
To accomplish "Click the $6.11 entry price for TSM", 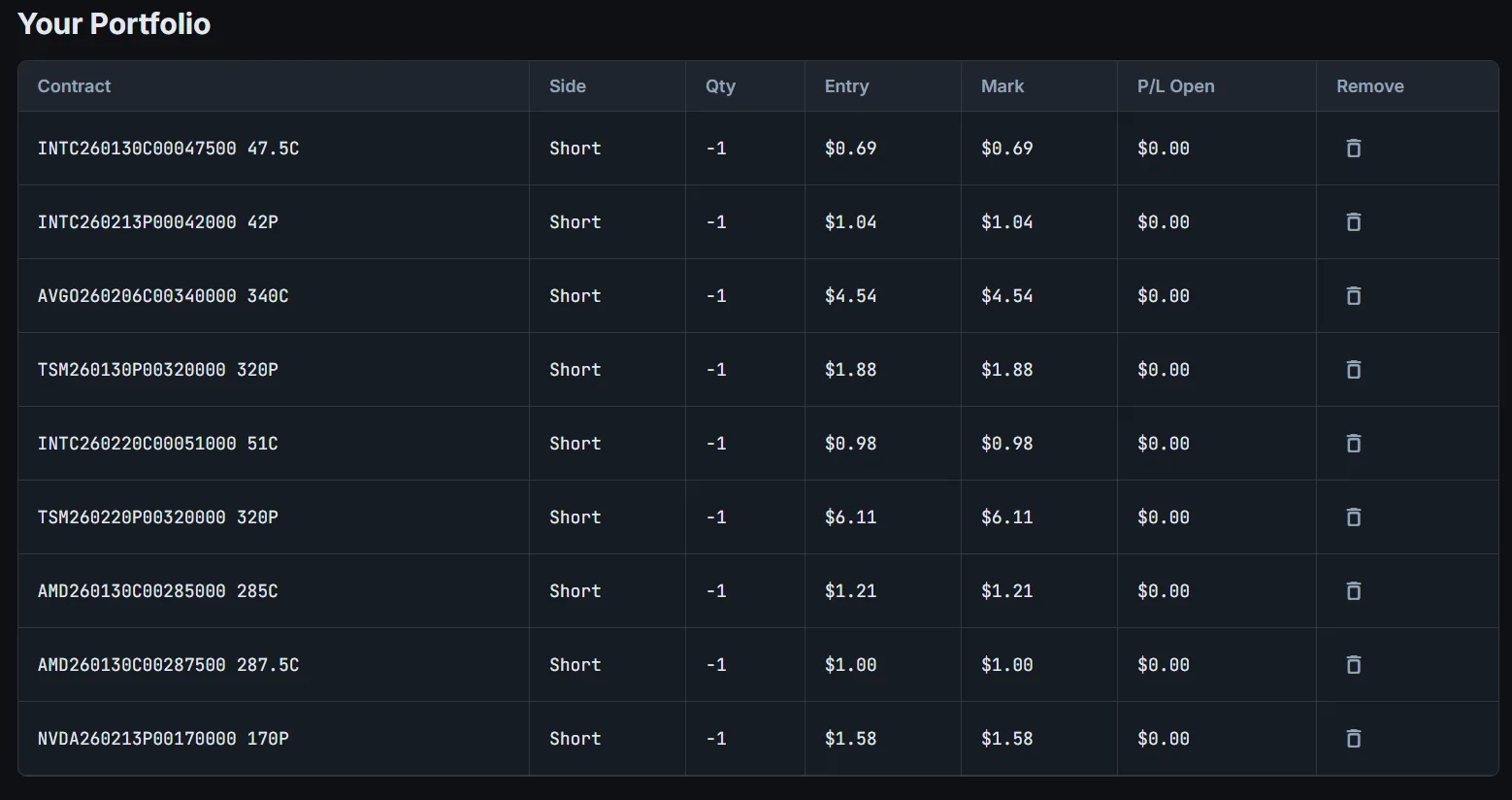I will click(850, 517).
